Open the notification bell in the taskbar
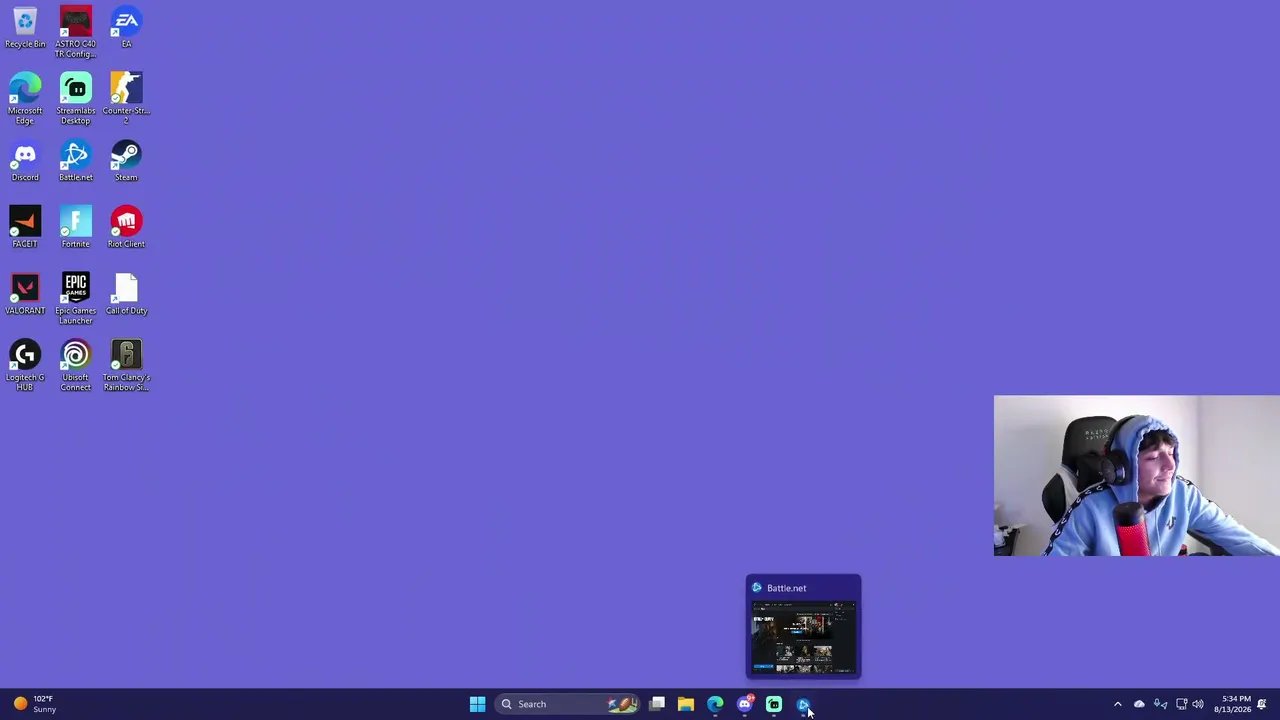 click(x=1262, y=704)
